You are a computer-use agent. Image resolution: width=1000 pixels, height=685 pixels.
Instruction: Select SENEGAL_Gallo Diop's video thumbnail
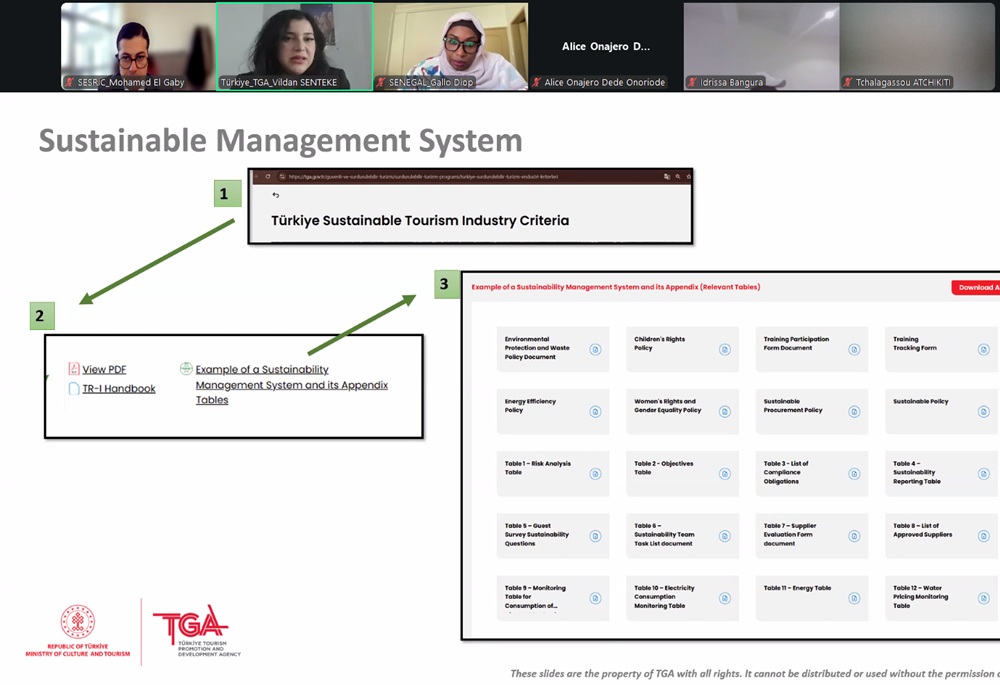[x=451, y=46]
